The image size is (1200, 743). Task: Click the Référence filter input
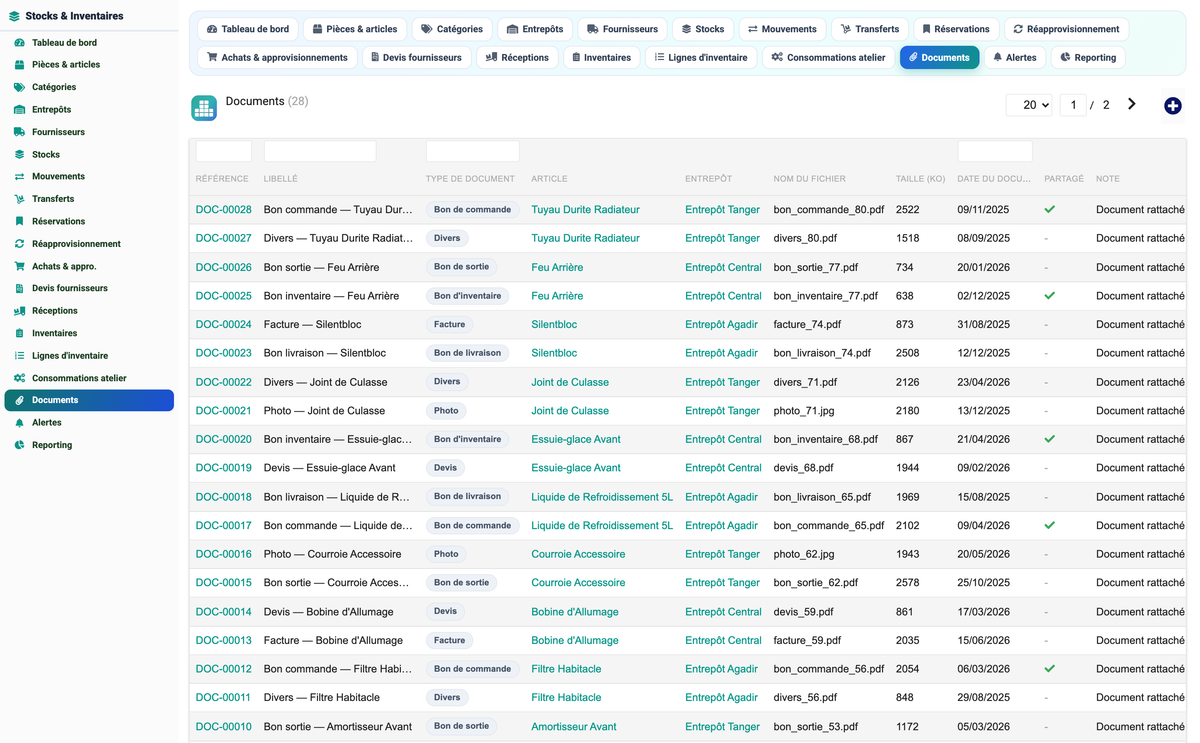pyautogui.click(x=224, y=151)
